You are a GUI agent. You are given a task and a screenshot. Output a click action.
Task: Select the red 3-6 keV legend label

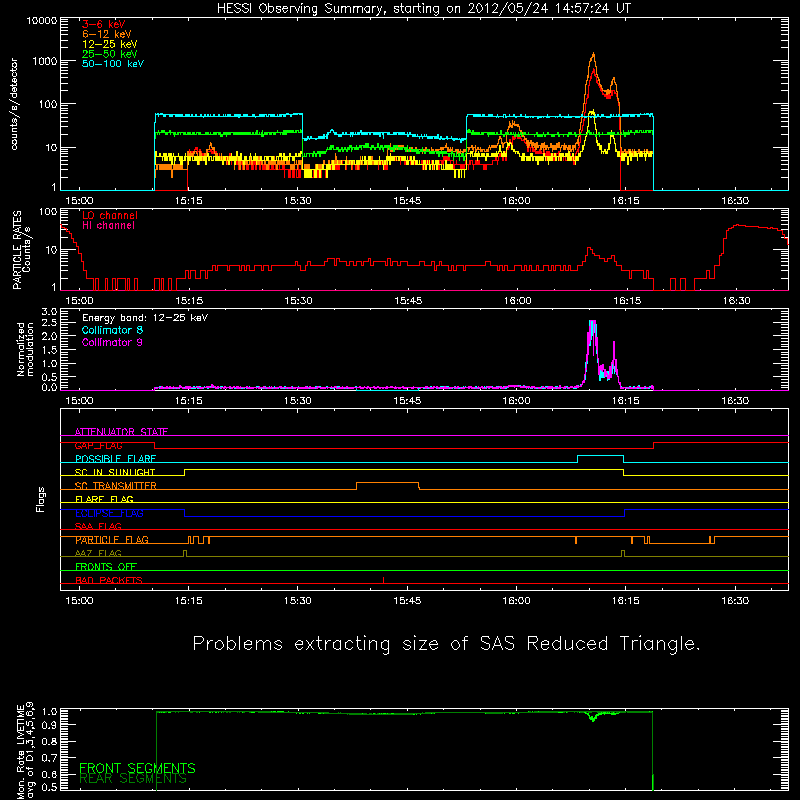(x=104, y=24)
